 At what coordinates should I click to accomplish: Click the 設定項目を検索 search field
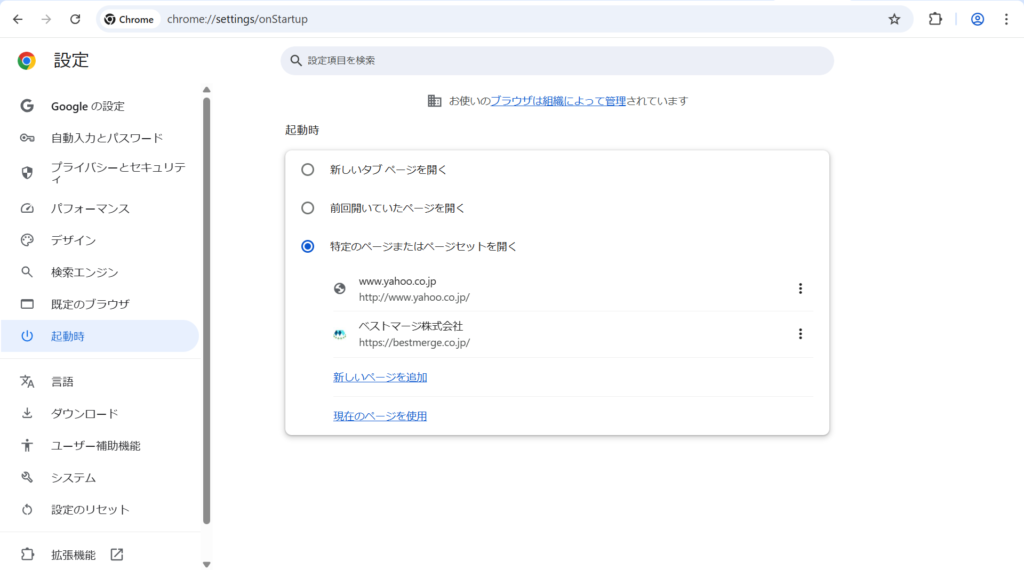557,61
